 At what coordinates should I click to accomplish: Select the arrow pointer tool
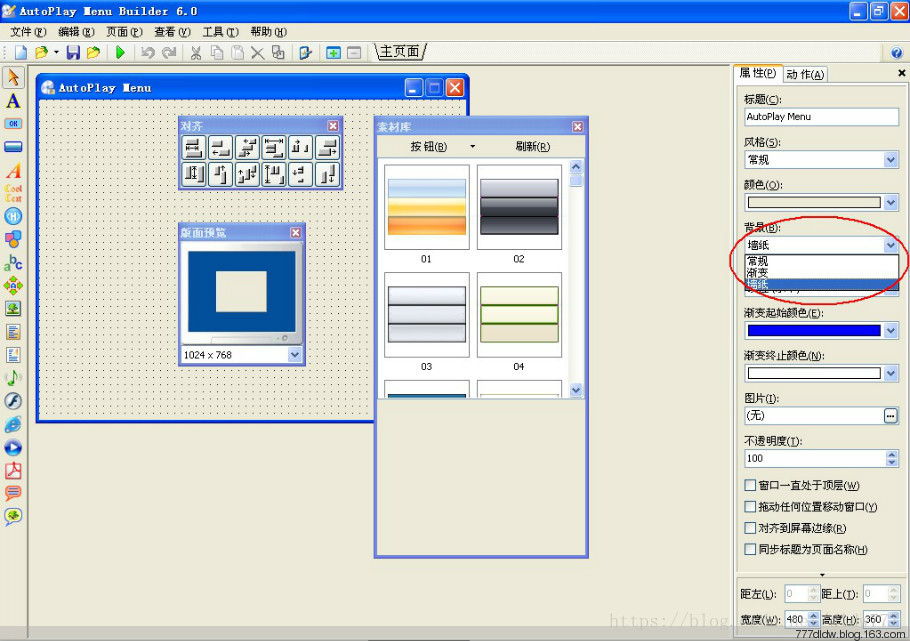[13, 77]
